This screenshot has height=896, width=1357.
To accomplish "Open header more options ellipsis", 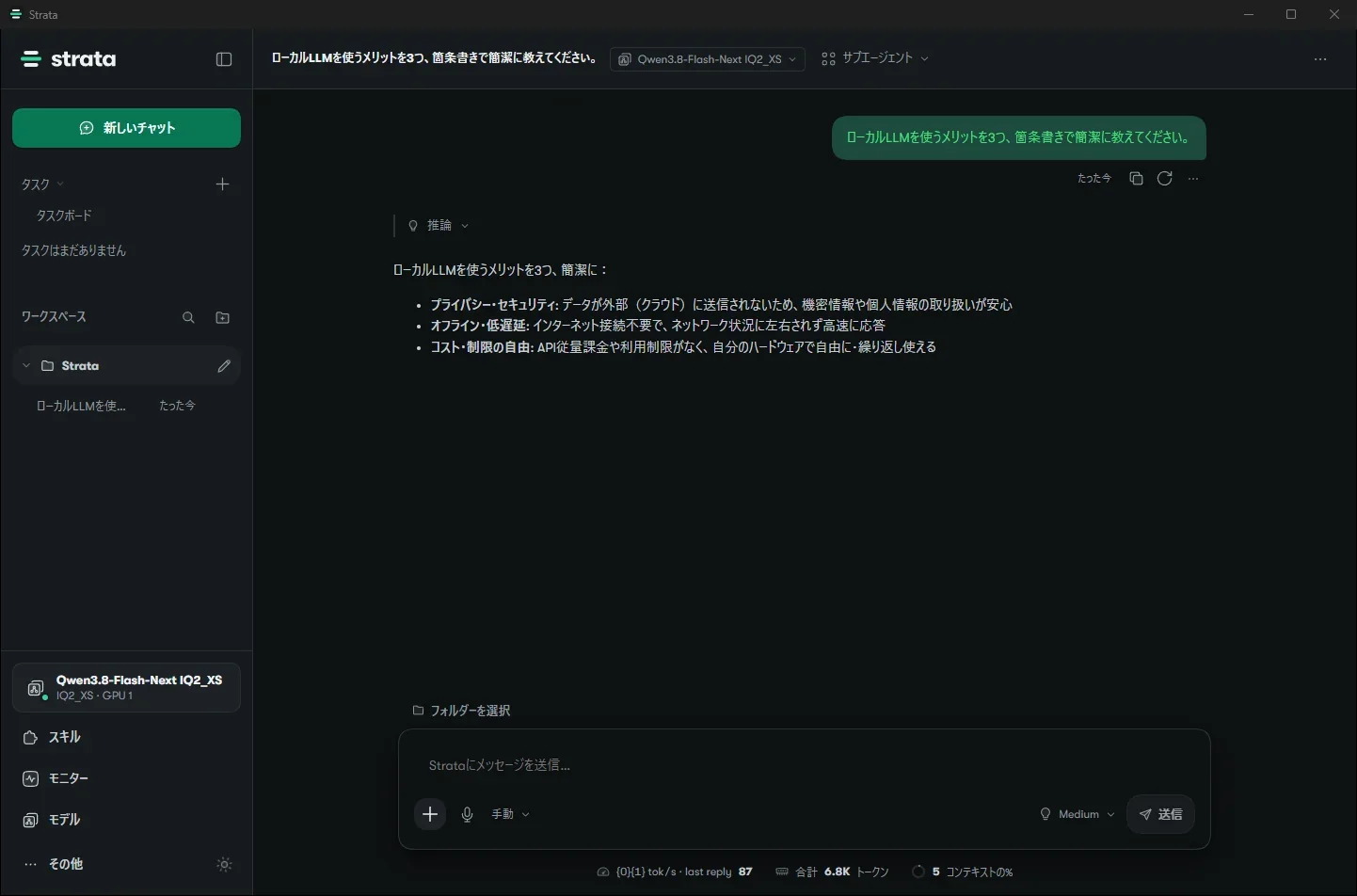I will pyautogui.click(x=1320, y=59).
